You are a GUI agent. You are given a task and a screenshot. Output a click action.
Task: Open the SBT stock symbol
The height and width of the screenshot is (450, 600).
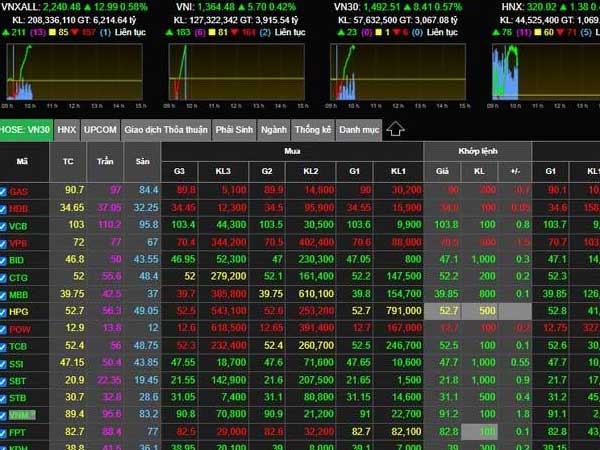(x=18, y=382)
